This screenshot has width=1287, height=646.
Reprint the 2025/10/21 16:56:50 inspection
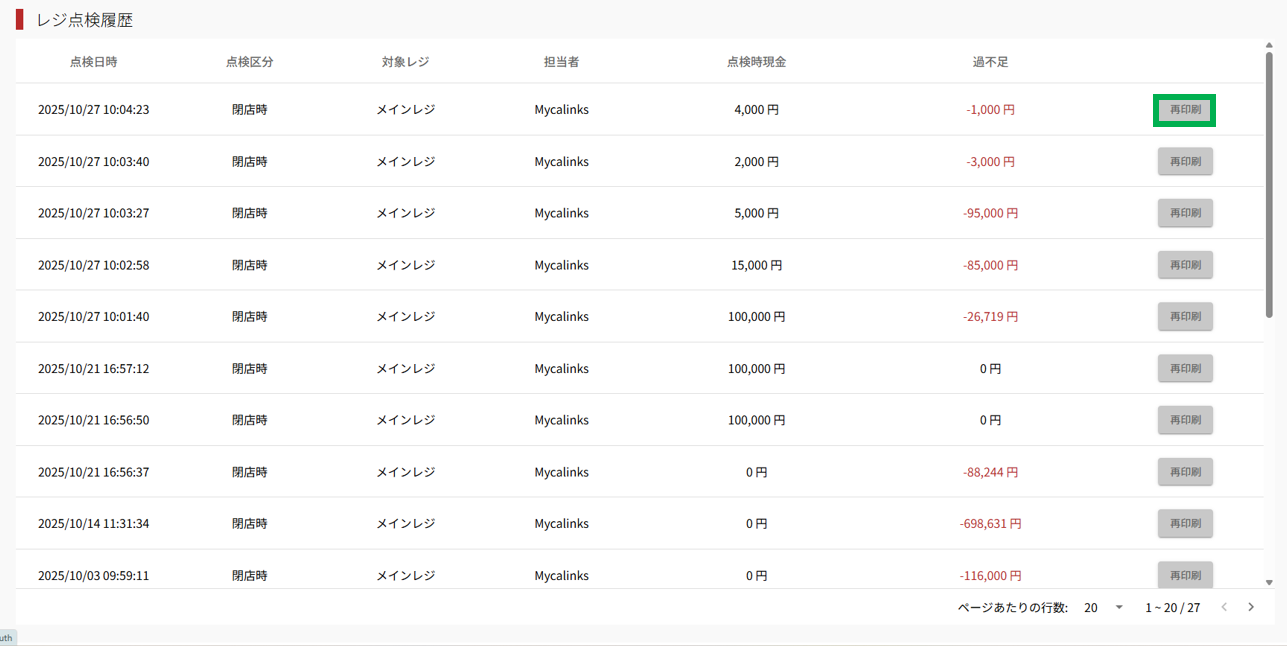tap(1185, 420)
